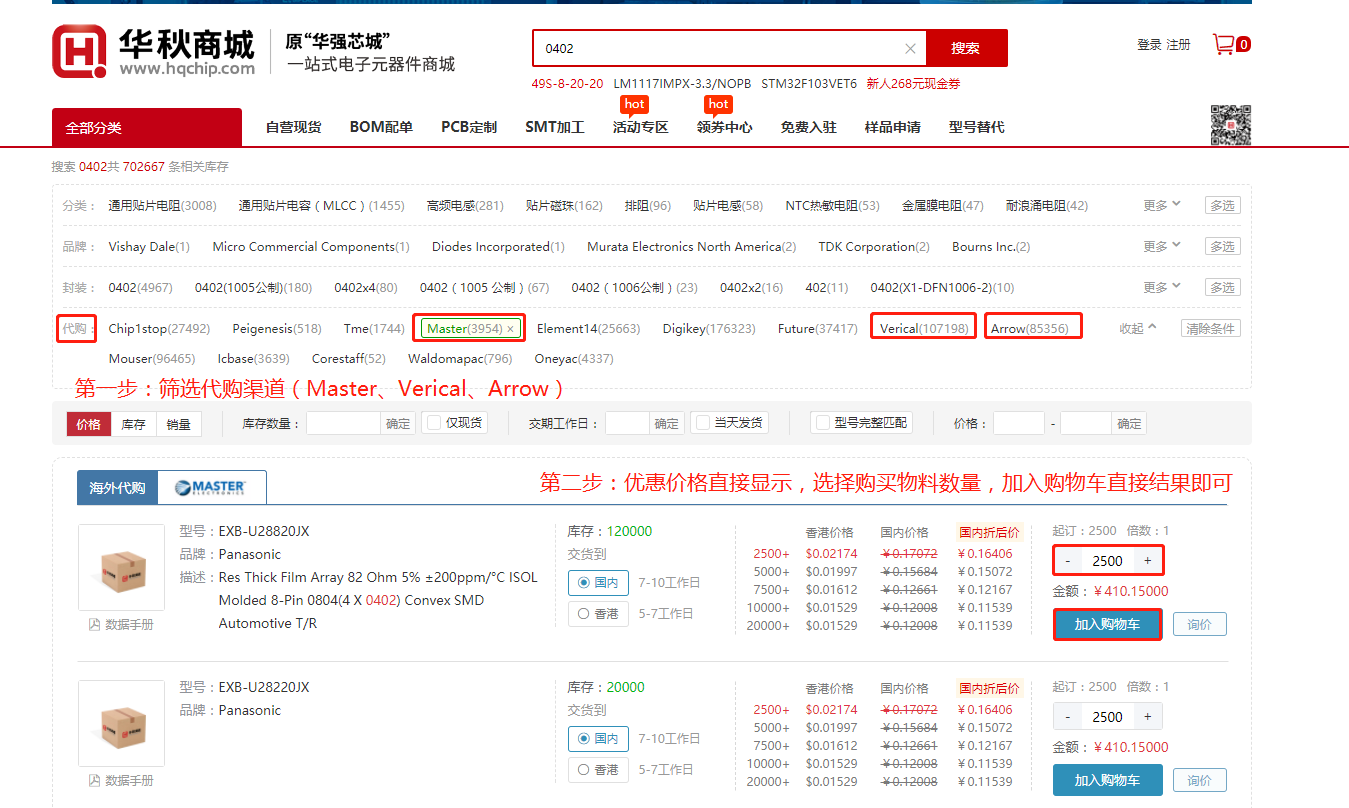This screenshot has height=808, width=1349.
Task: Expand 更多 in the 品牌 row
Action: pyautogui.click(x=1162, y=246)
